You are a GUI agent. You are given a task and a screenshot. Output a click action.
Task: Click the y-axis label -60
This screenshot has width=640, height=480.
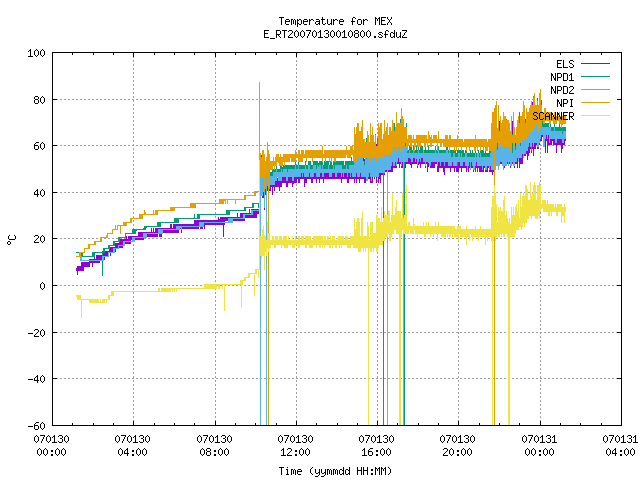(36, 426)
